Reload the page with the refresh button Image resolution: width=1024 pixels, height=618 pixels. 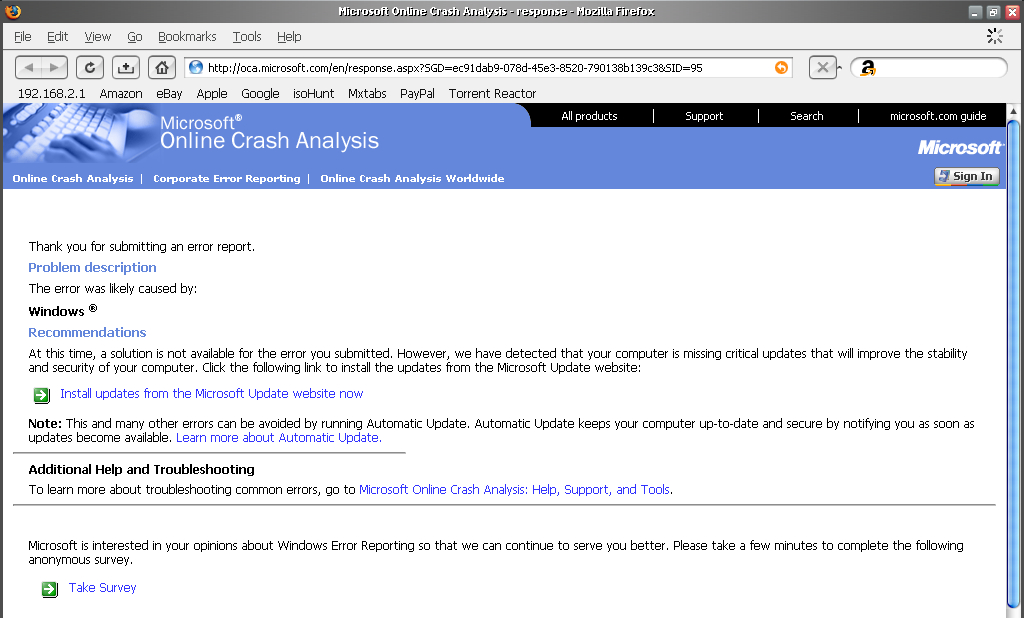(90, 67)
